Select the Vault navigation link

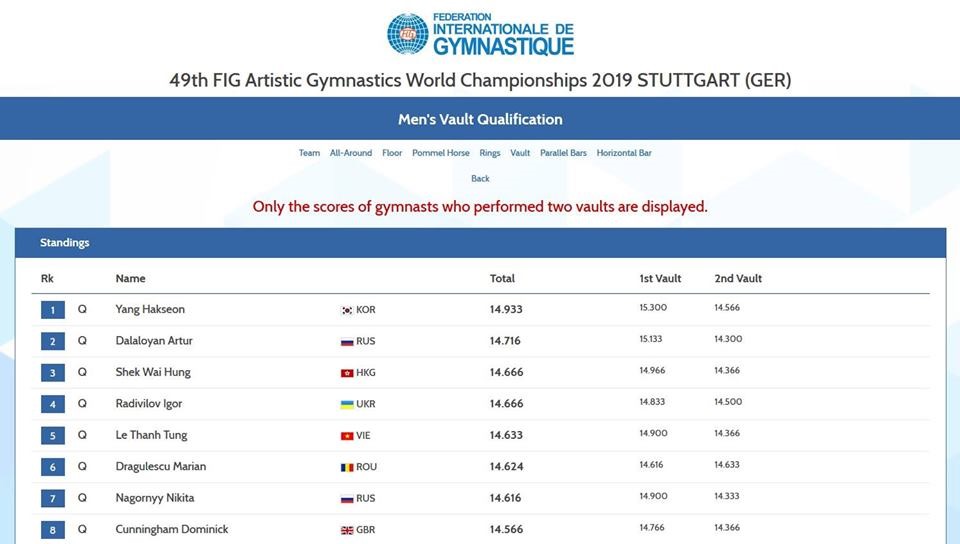click(x=520, y=153)
